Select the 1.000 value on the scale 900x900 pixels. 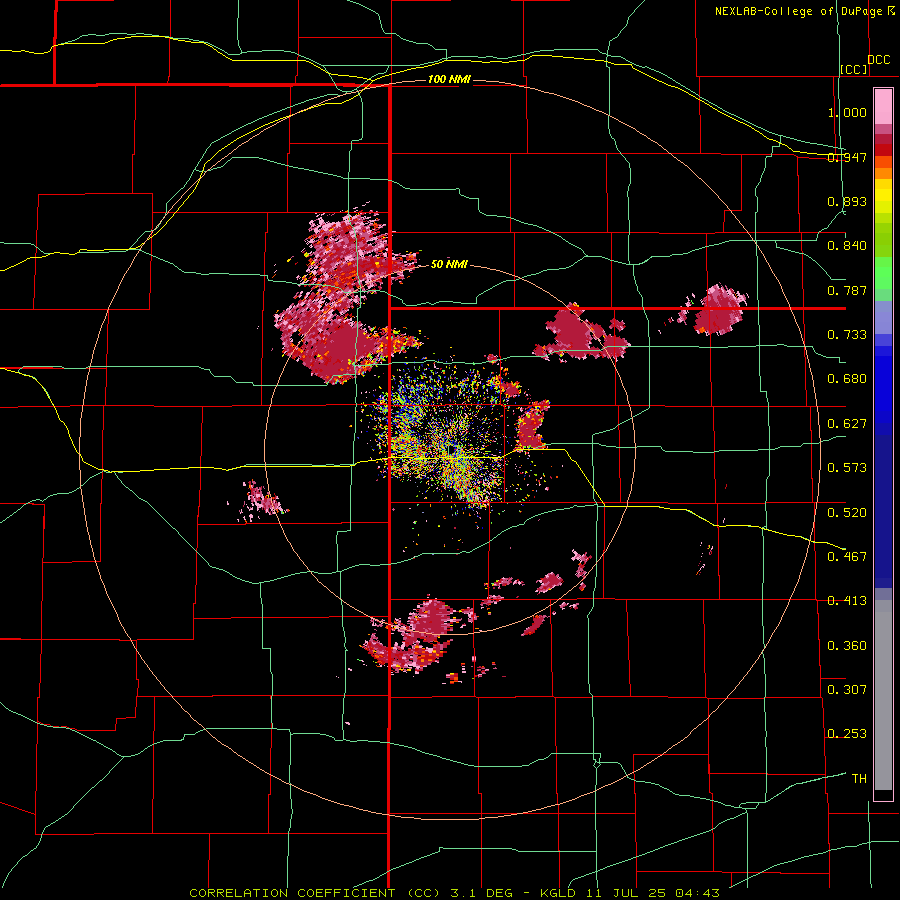(x=847, y=112)
